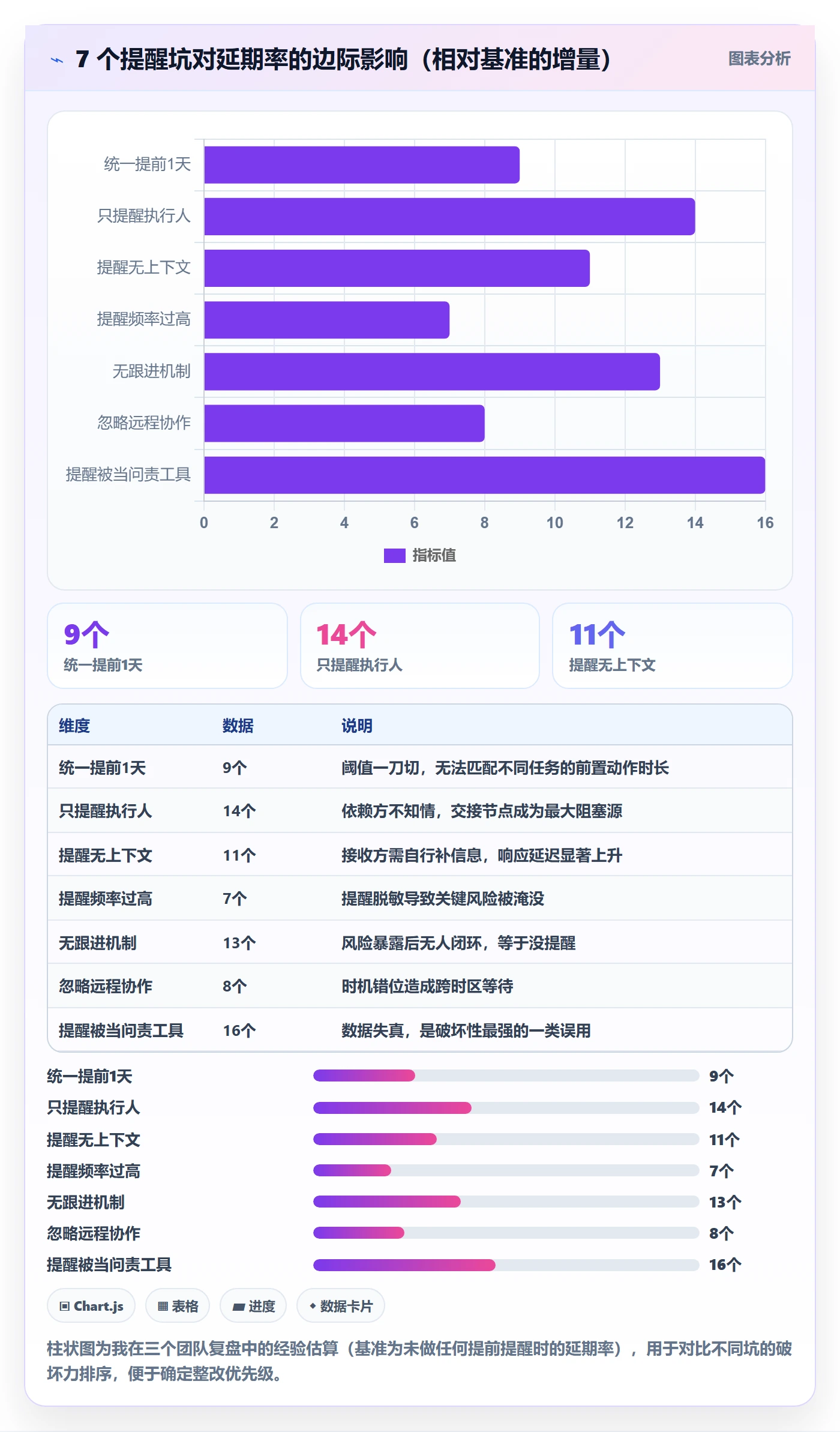Click the lightning icon beside the title
Viewport: 840px width, 1432px height.
click(x=57, y=60)
